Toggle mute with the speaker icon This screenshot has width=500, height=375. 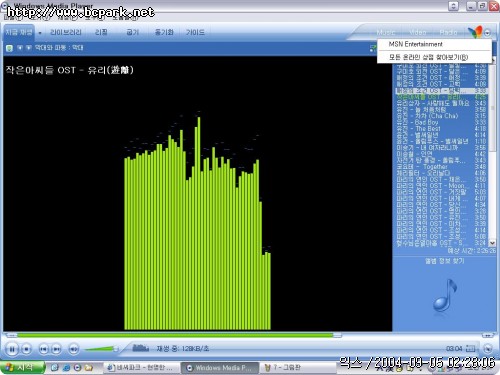pos(74,349)
